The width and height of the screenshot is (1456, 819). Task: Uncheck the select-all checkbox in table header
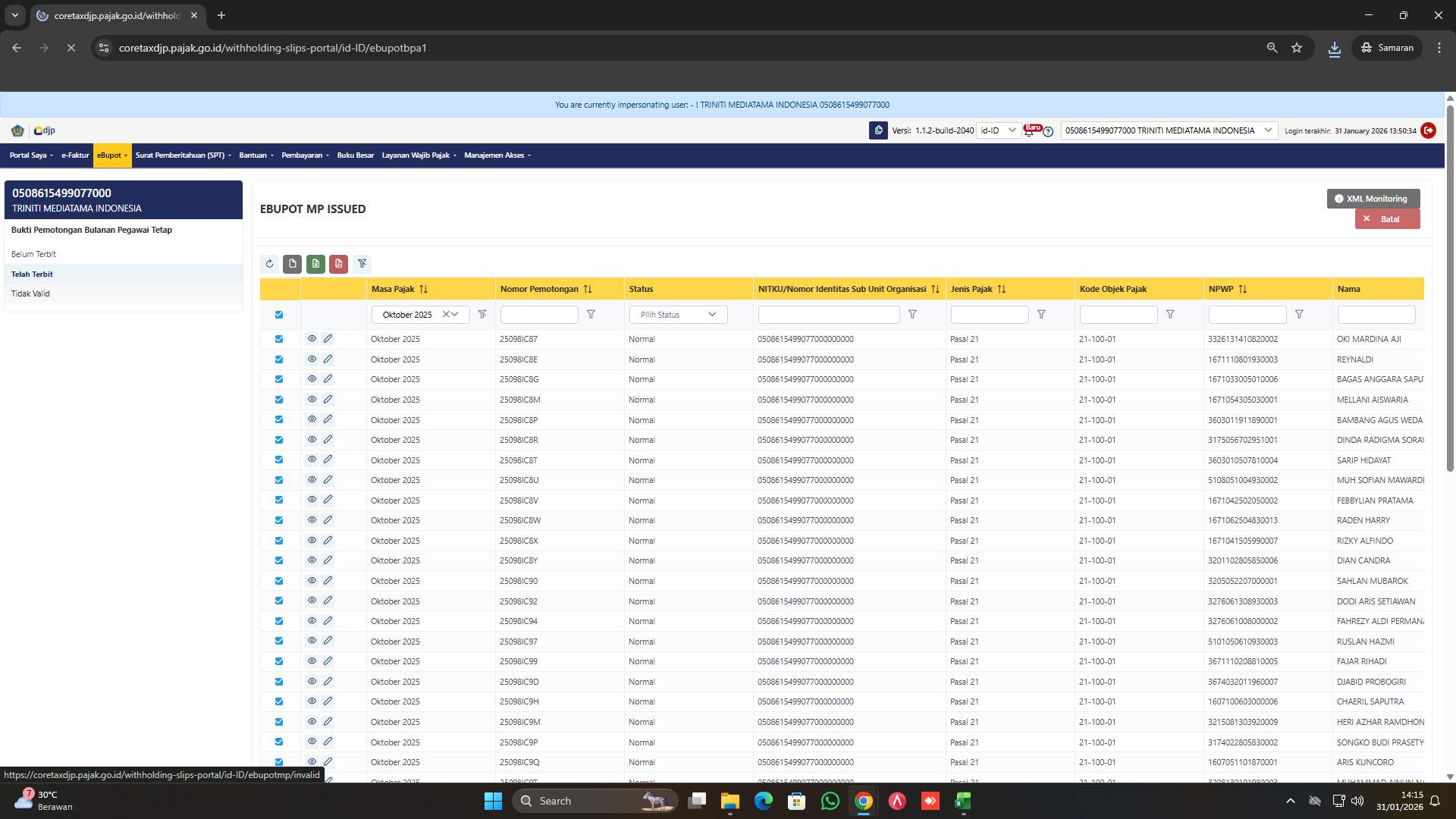[x=279, y=314]
